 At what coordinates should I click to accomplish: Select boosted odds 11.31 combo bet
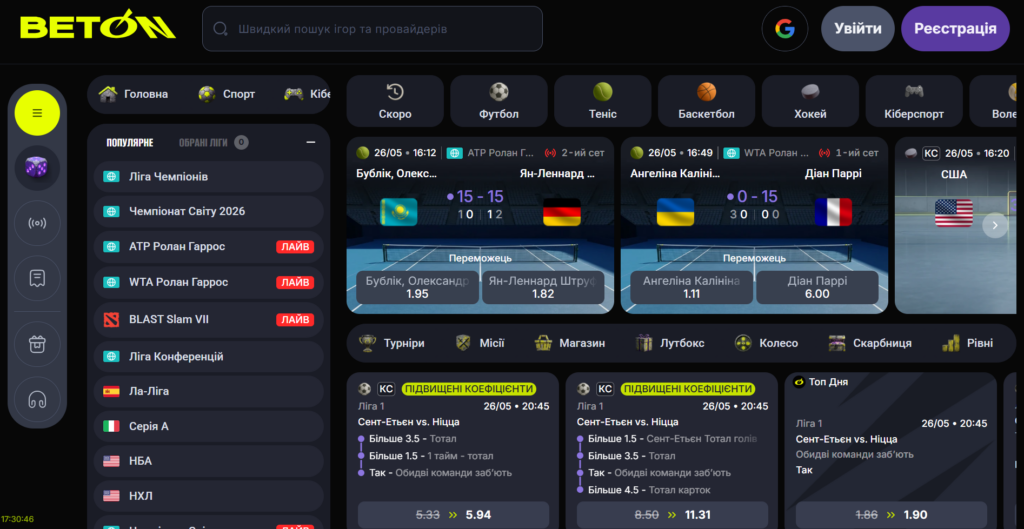673,515
